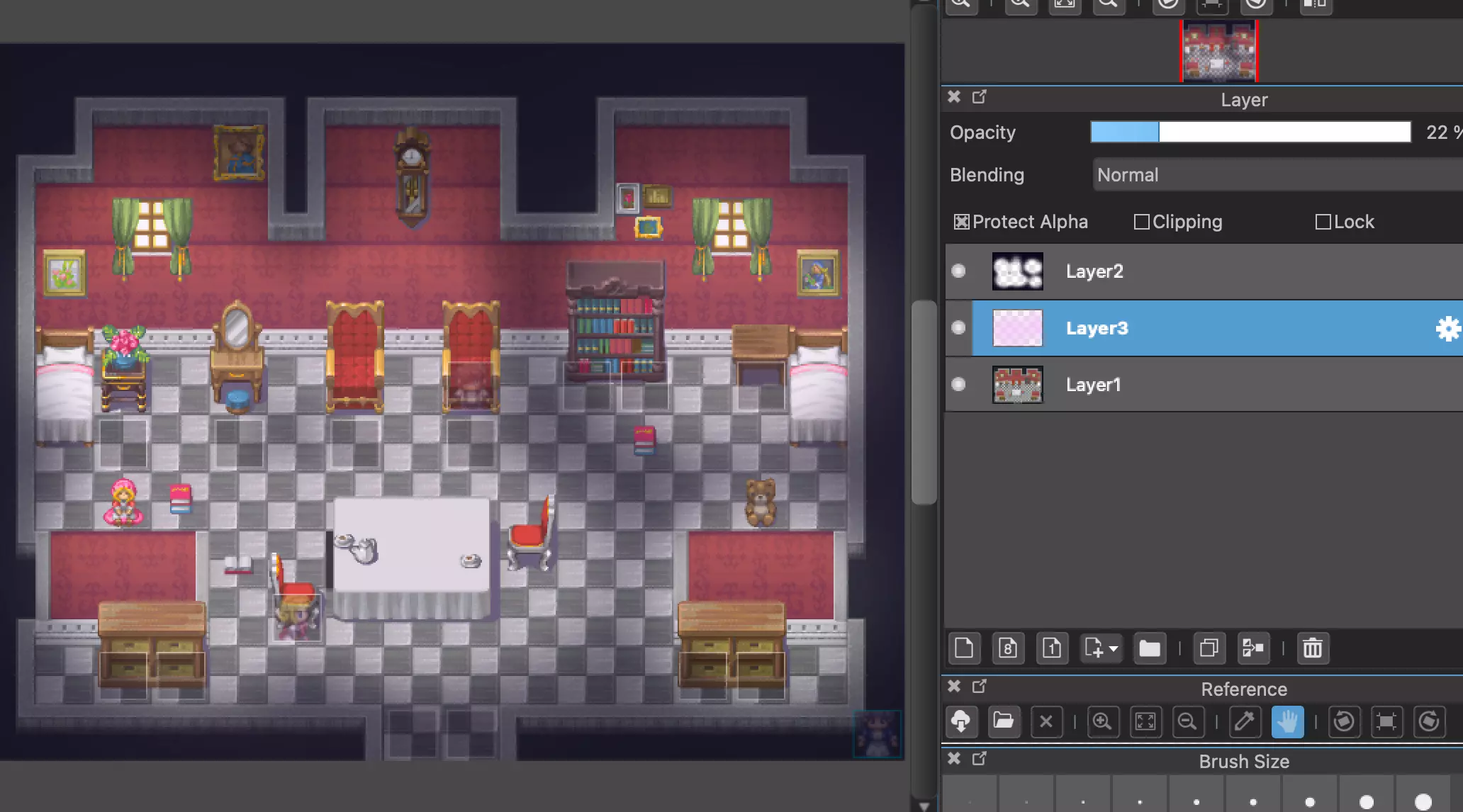
Task: Toggle the Protect Alpha checkbox
Action: (x=961, y=222)
